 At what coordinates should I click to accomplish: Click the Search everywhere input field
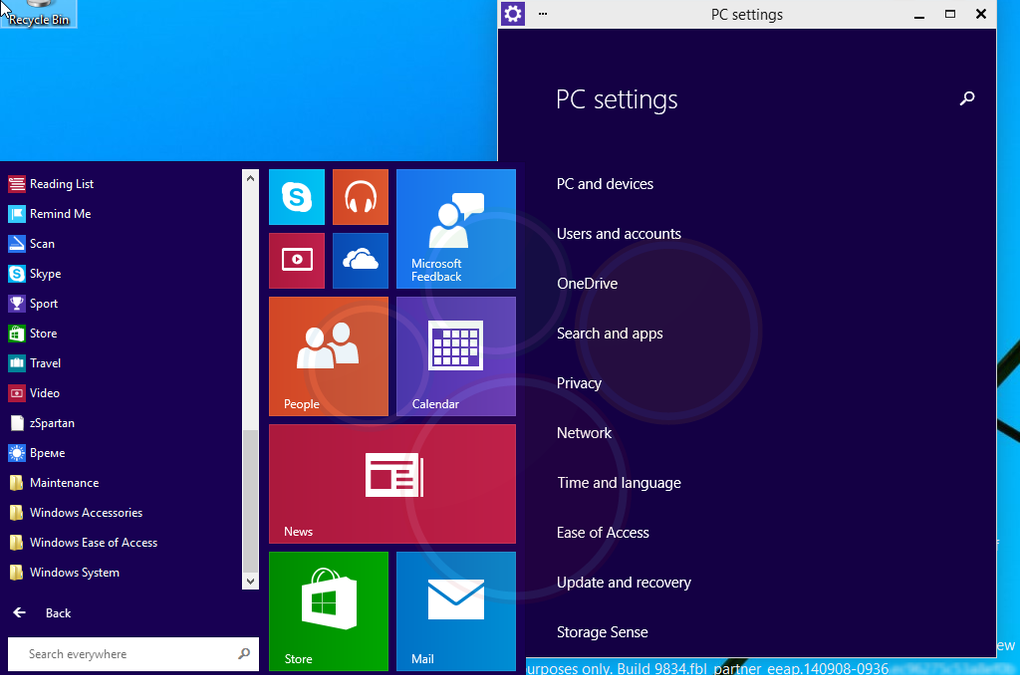[x=133, y=654]
